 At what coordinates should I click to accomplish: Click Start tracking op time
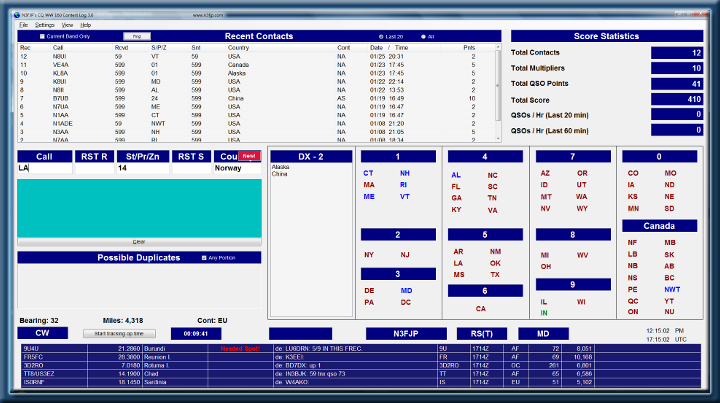coord(119,332)
